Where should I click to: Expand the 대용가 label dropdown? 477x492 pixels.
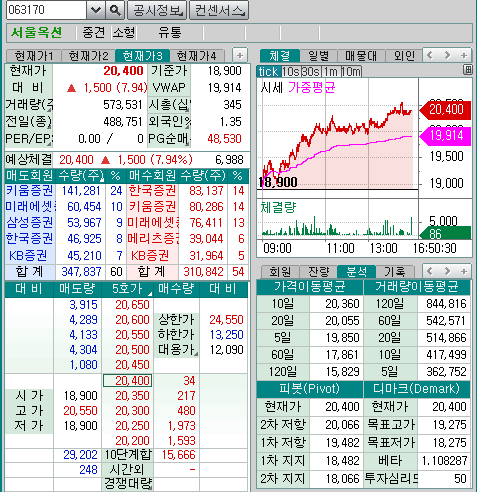[196, 354]
